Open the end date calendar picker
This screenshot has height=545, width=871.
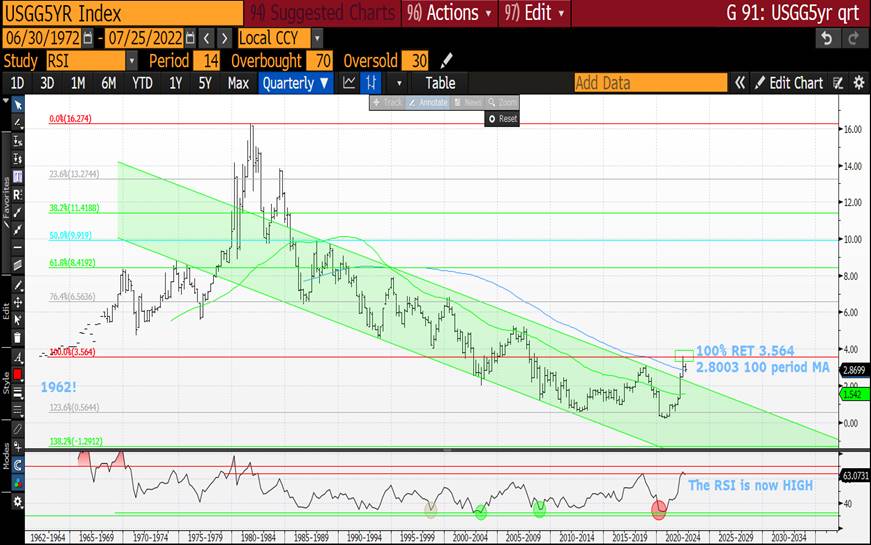click(190, 38)
